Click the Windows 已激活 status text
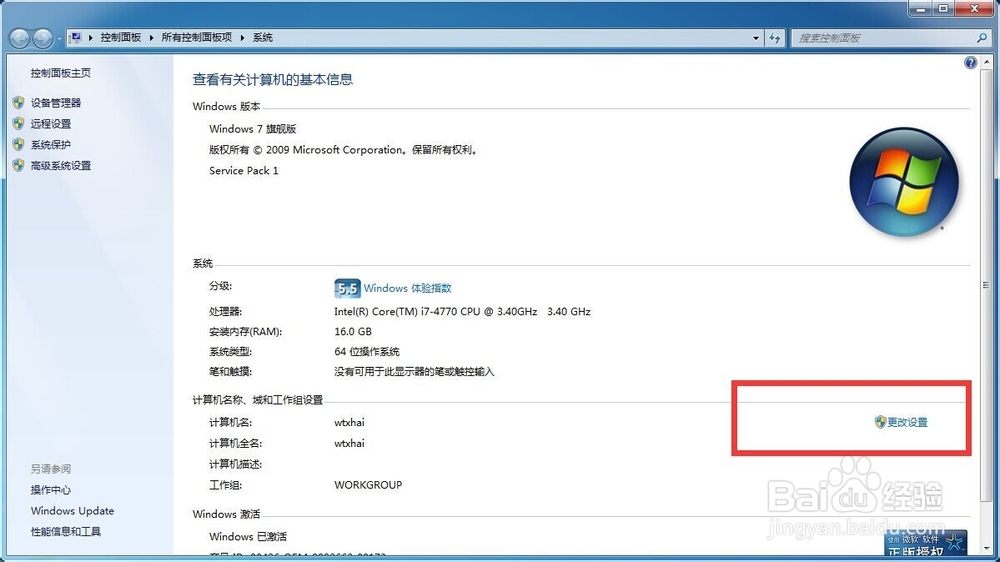Image resolution: width=1000 pixels, height=562 pixels. [248, 536]
